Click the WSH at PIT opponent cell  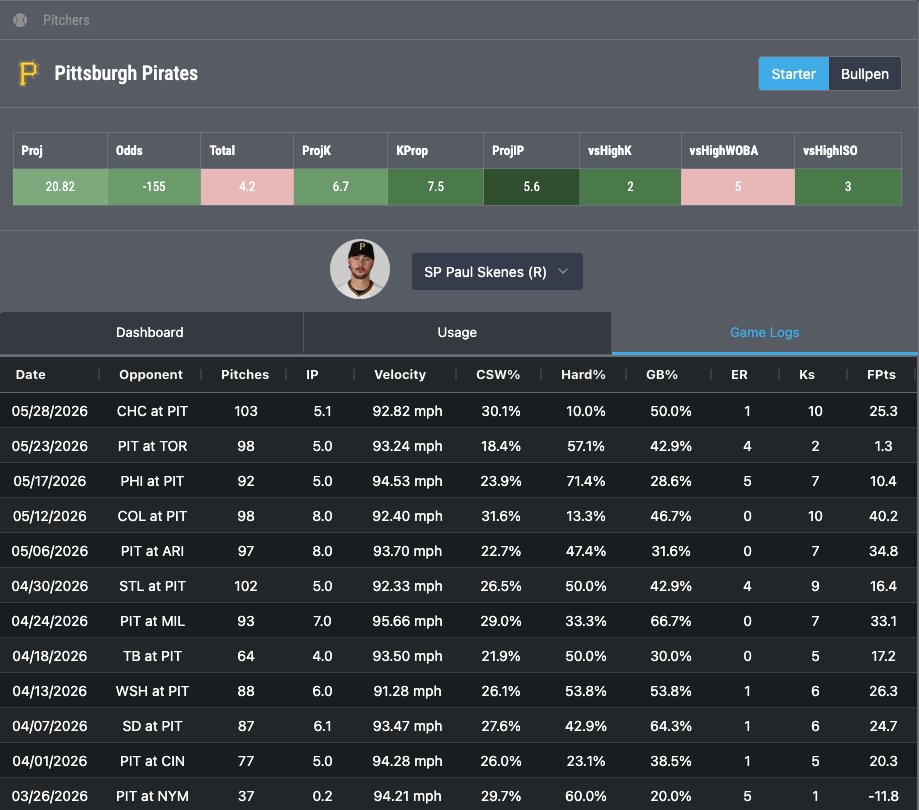[152, 691]
